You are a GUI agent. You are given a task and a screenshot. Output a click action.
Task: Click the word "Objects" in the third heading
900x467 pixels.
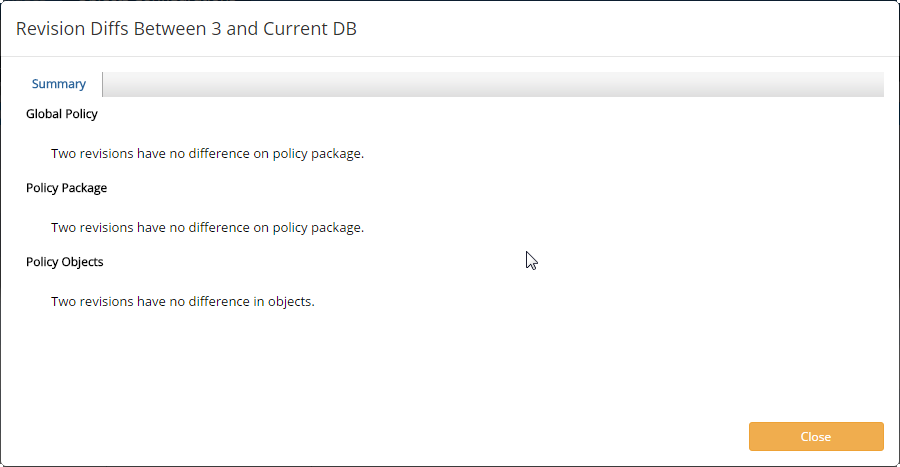coord(82,262)
